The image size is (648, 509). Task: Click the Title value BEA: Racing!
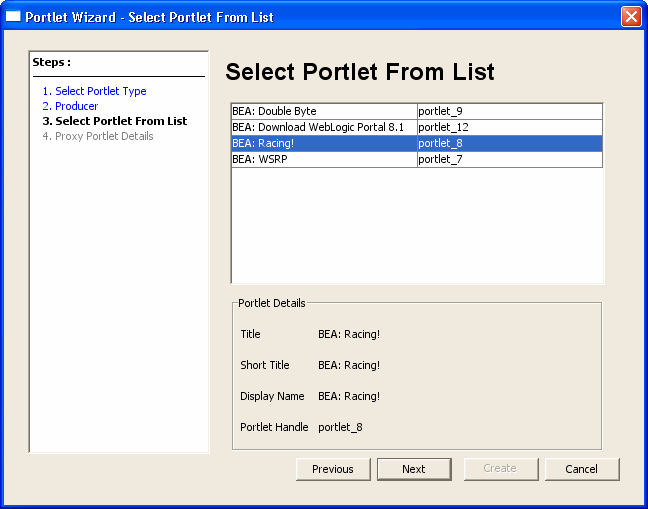[x=349, y=334]
